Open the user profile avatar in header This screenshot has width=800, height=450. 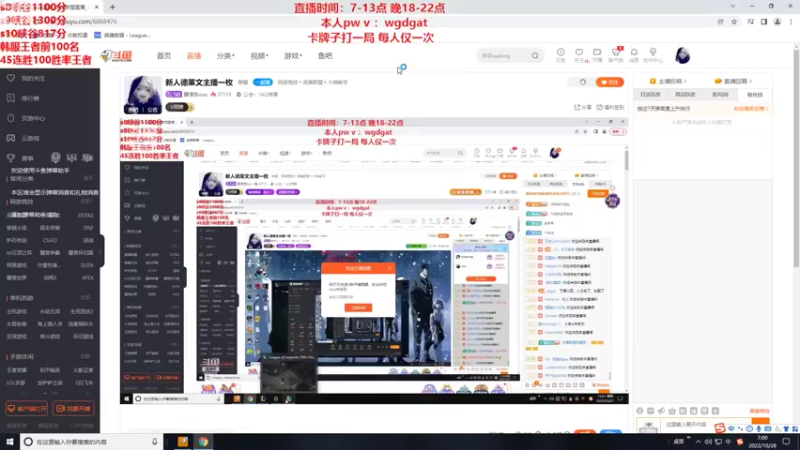(682, 56)
